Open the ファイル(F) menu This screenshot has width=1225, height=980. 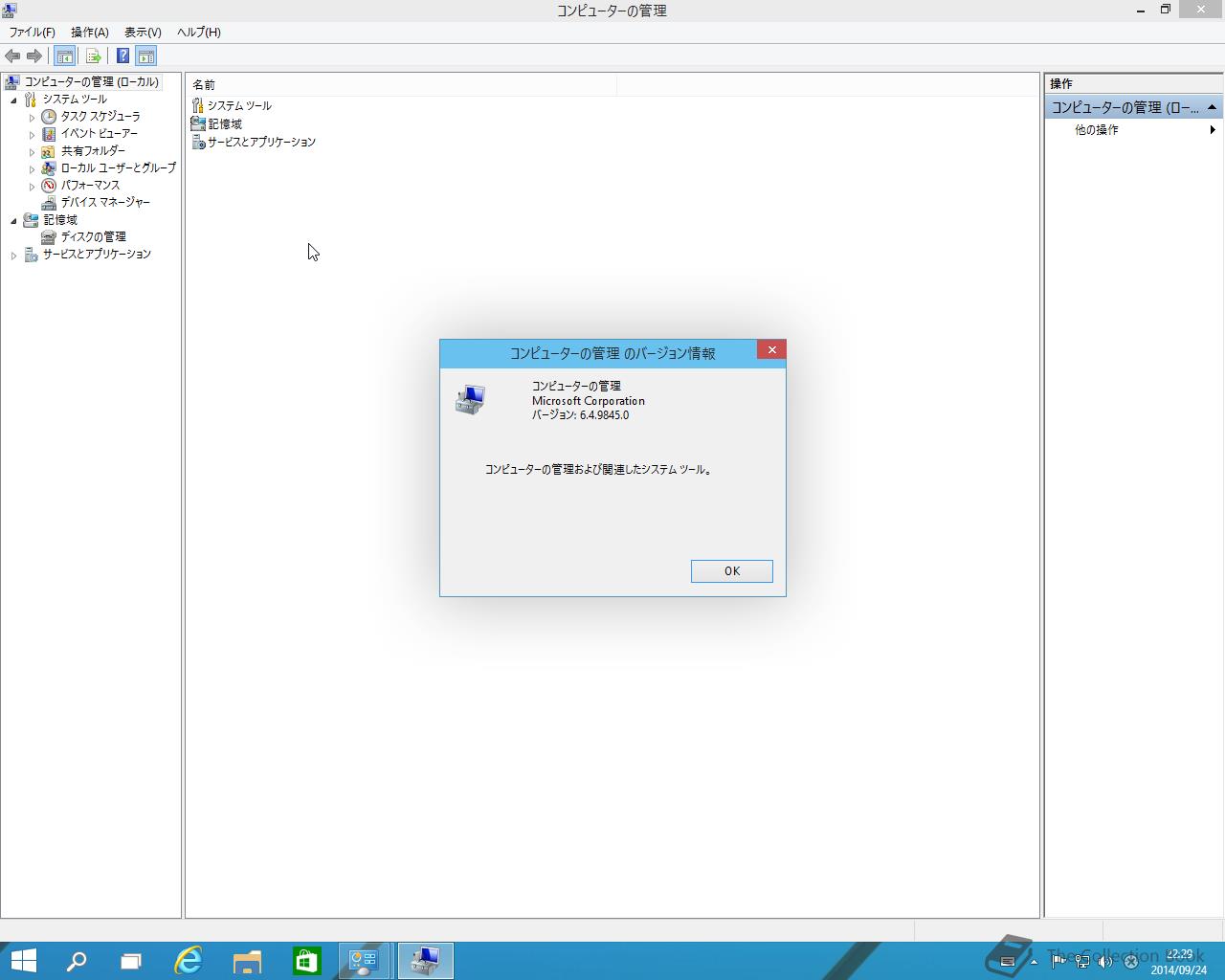(x=33, y=32)
